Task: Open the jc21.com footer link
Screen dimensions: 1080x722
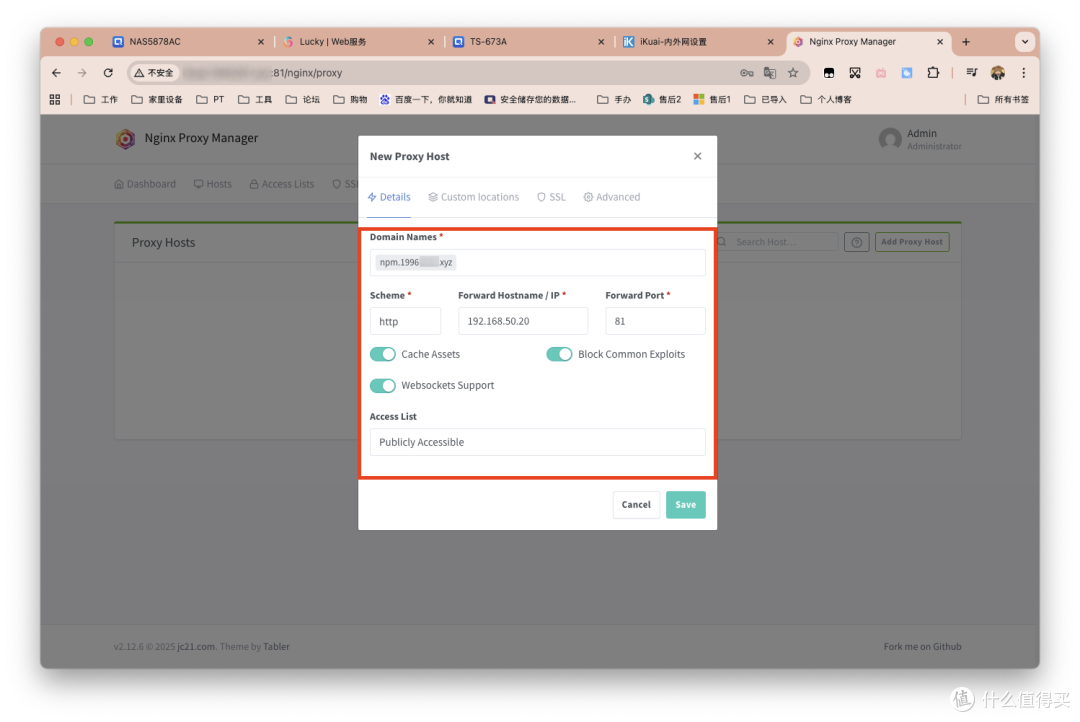Action: click(196, 647)
